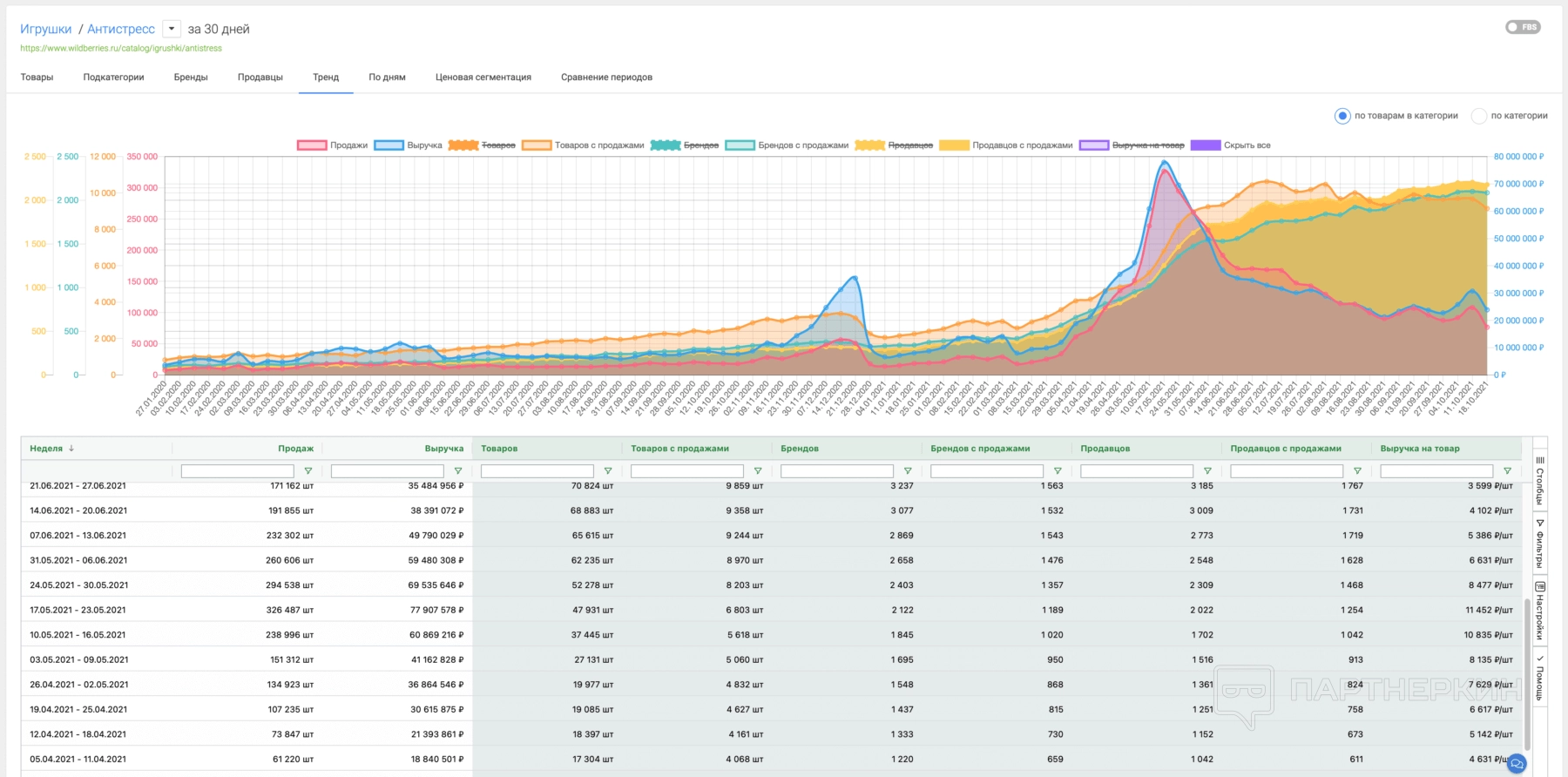Click the Товаров column filter input field

(537, 471)
